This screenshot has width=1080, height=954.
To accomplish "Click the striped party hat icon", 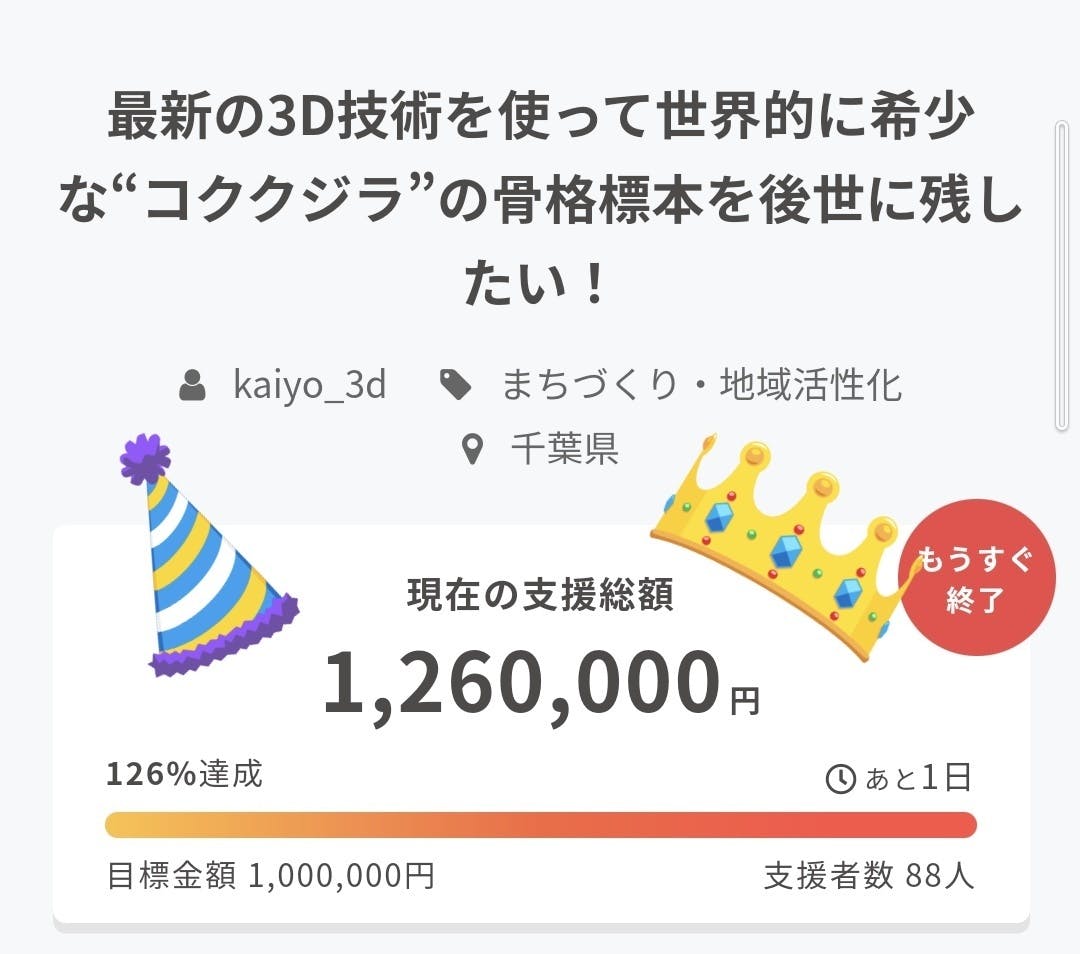I will (205, 560).
